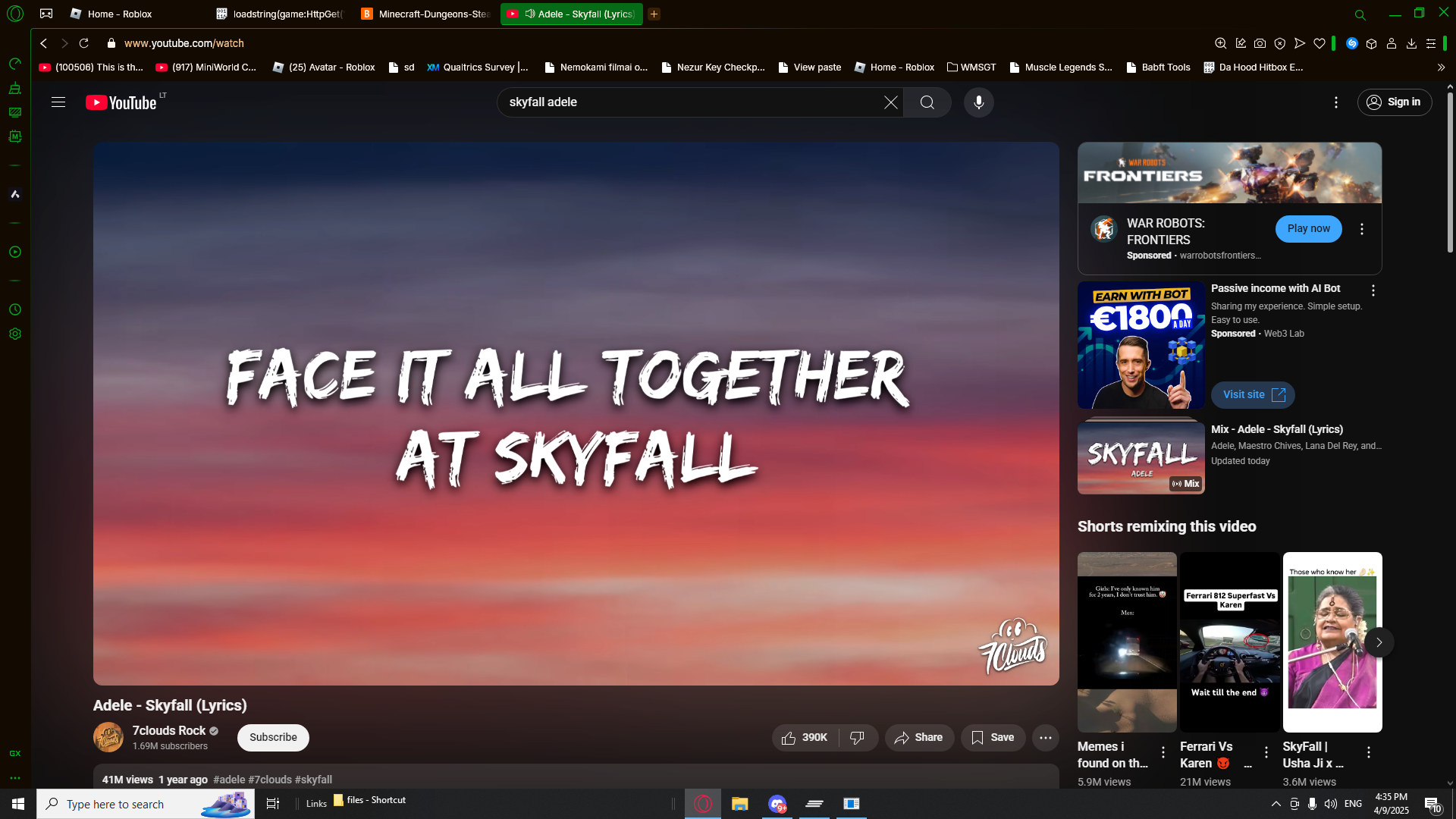Open the 7clouds Rock channel name
Image resolution: width=1456 pixels, height=819 pixels.
tap(169, 730)
